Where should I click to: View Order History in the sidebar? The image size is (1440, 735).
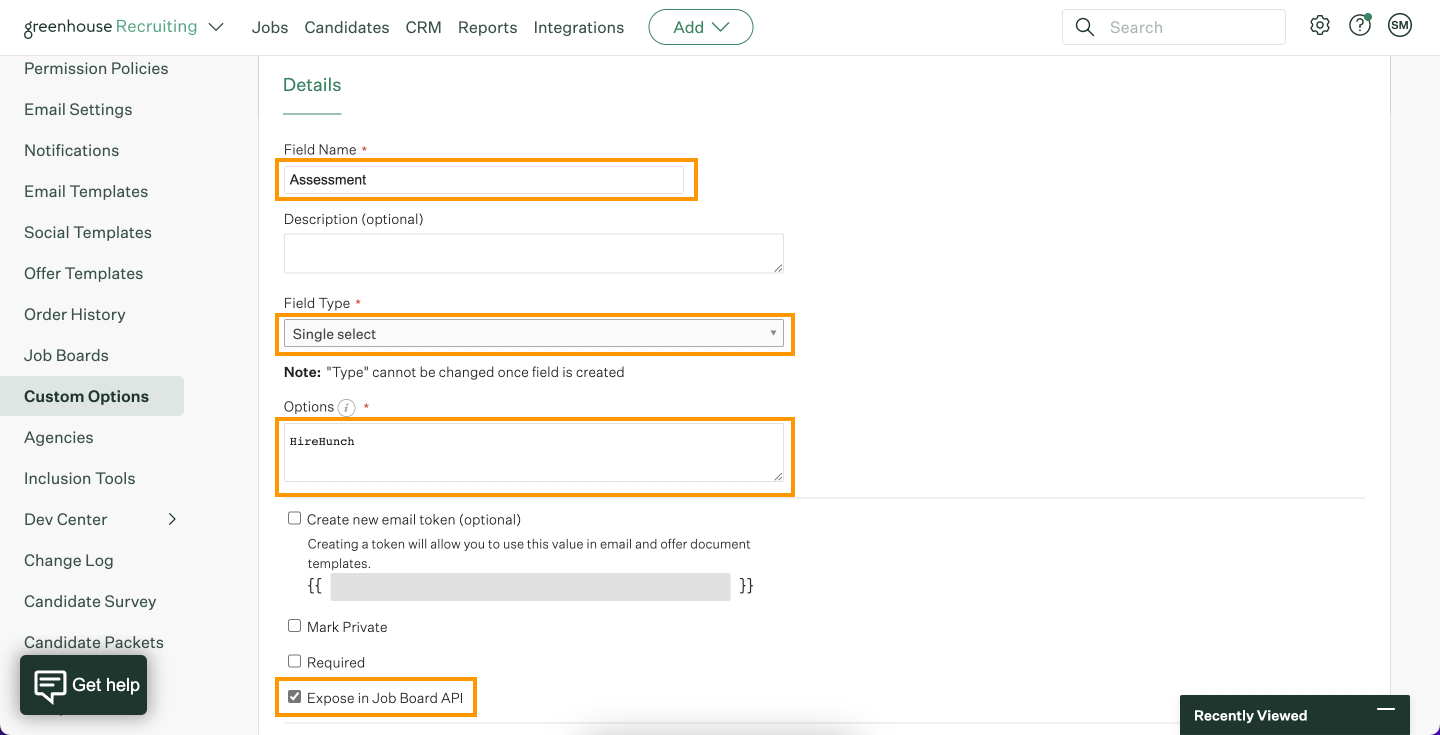click(75, 314)
